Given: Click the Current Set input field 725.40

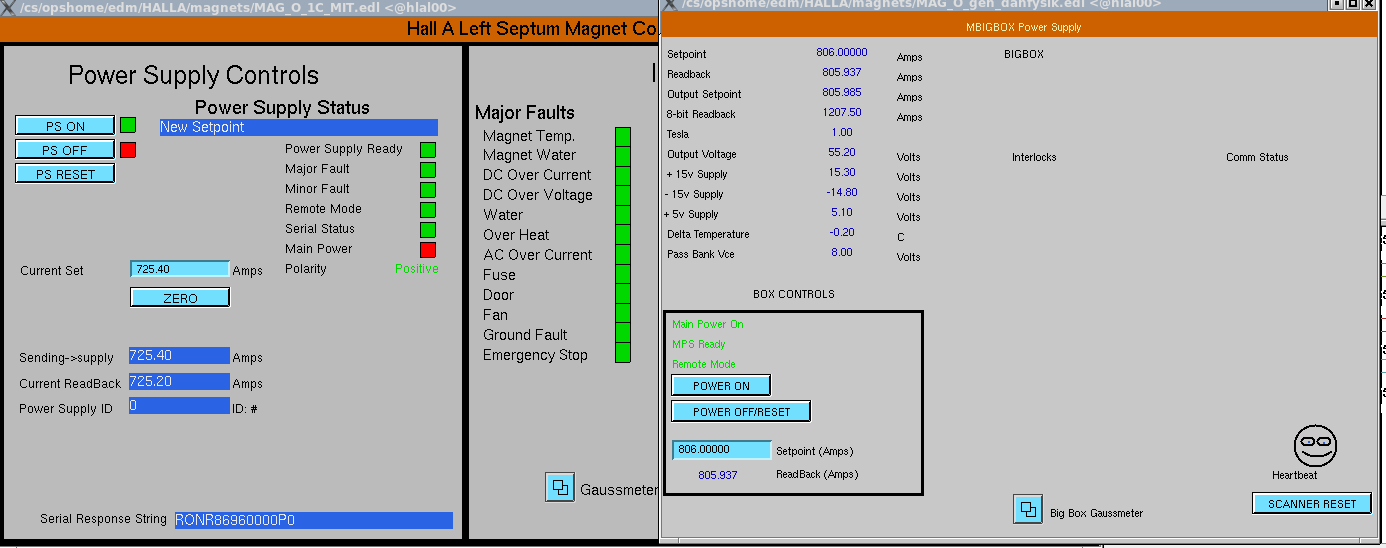Looking at the screenshot, I should [x=180, y=270].
